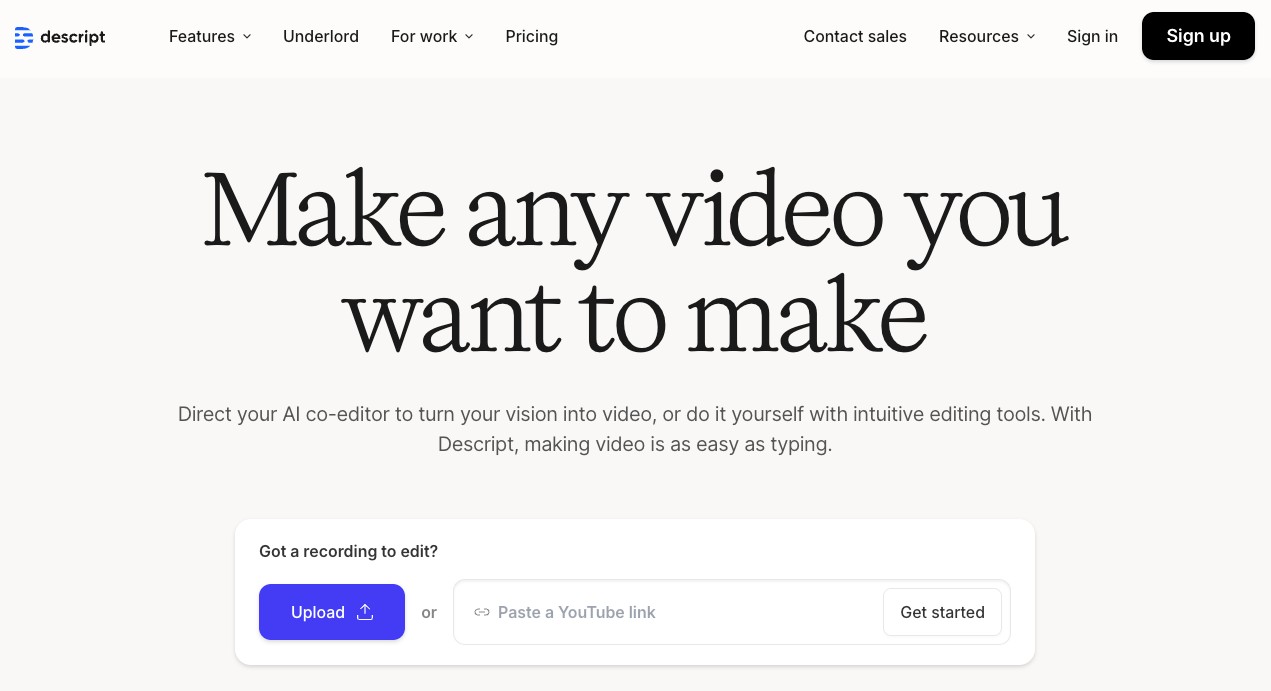Image resolution: width=1271 pixels, height=691 pixels.
Task: Click the Contact sales link
Action: (x=854, y=36)
